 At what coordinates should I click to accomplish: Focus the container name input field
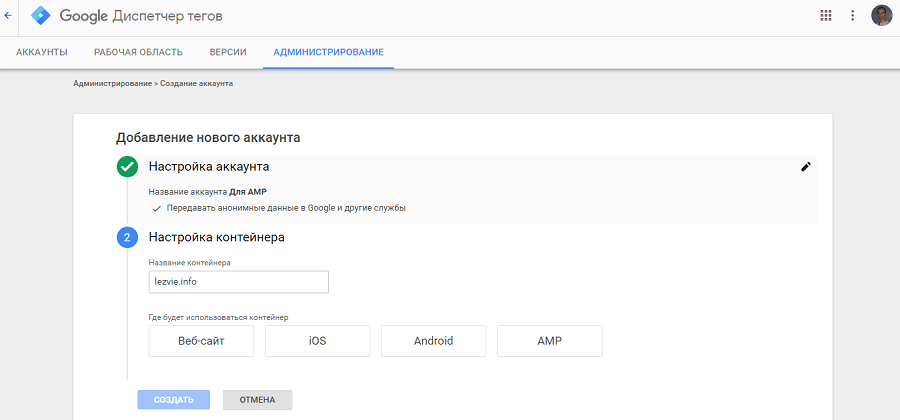click(x=238, y=282)
